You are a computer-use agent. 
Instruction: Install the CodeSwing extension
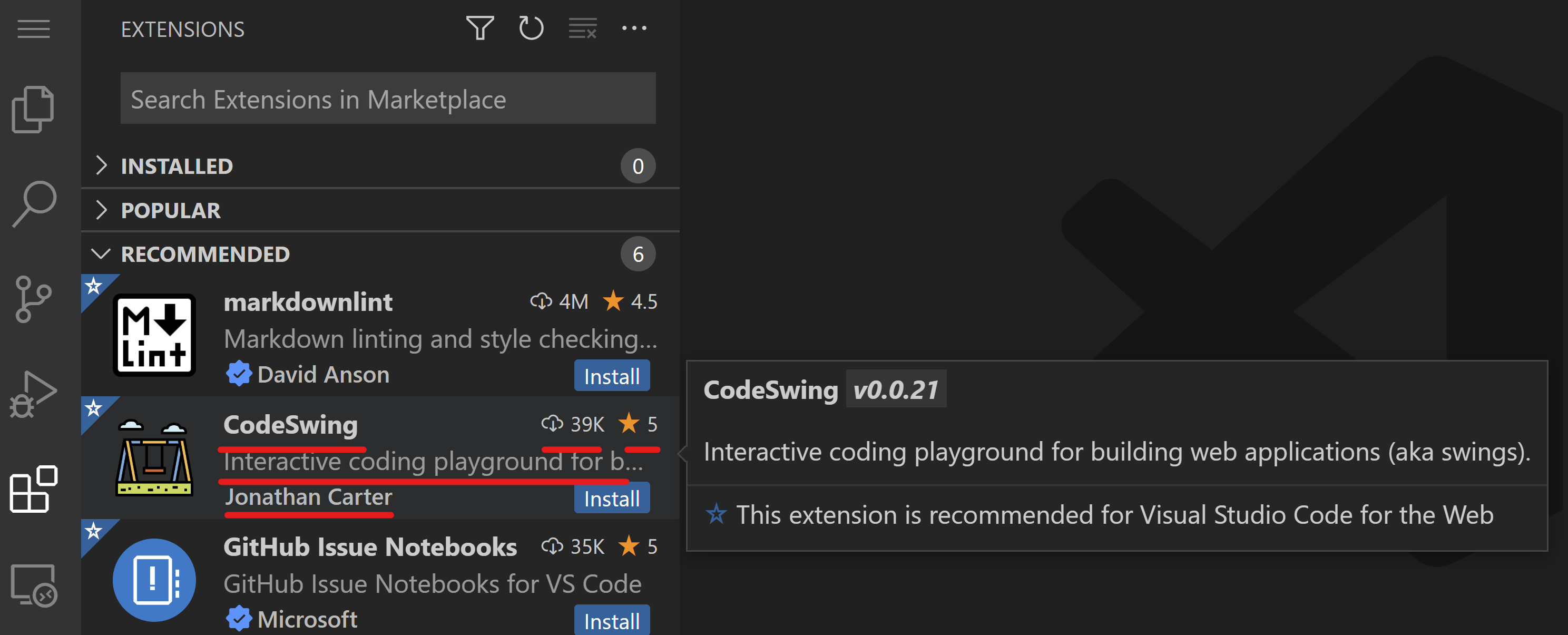click(612, 499)
